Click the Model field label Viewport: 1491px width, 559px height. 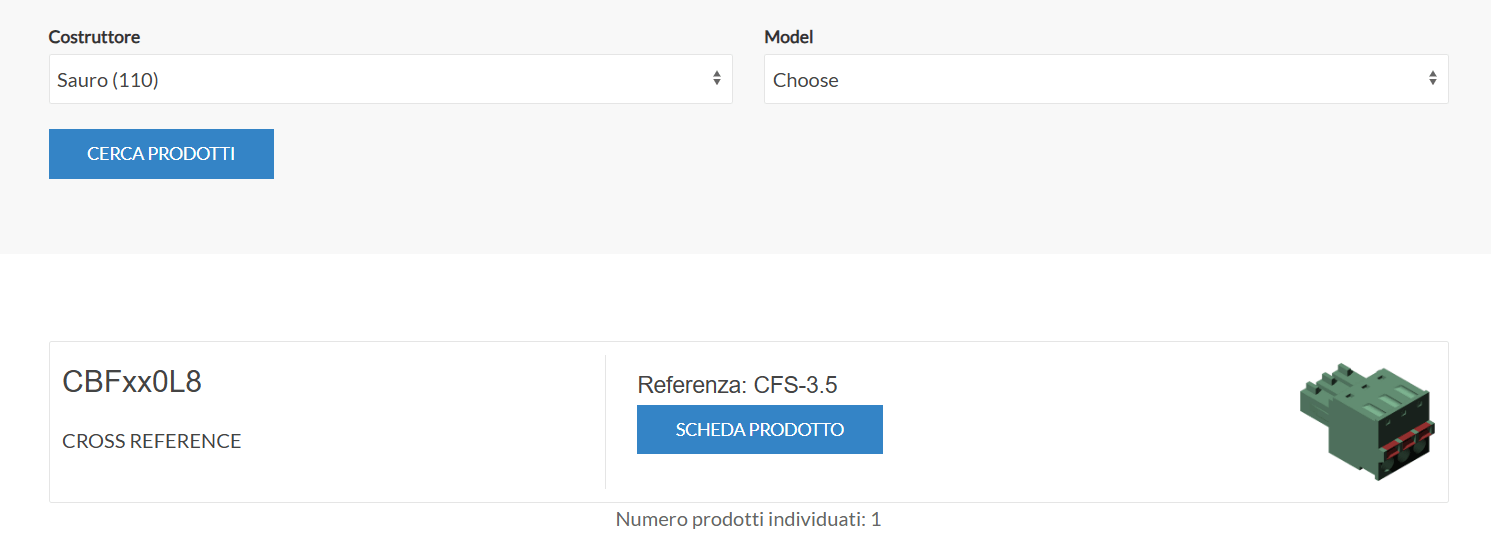pyautogui.click(x=789, y=37)
